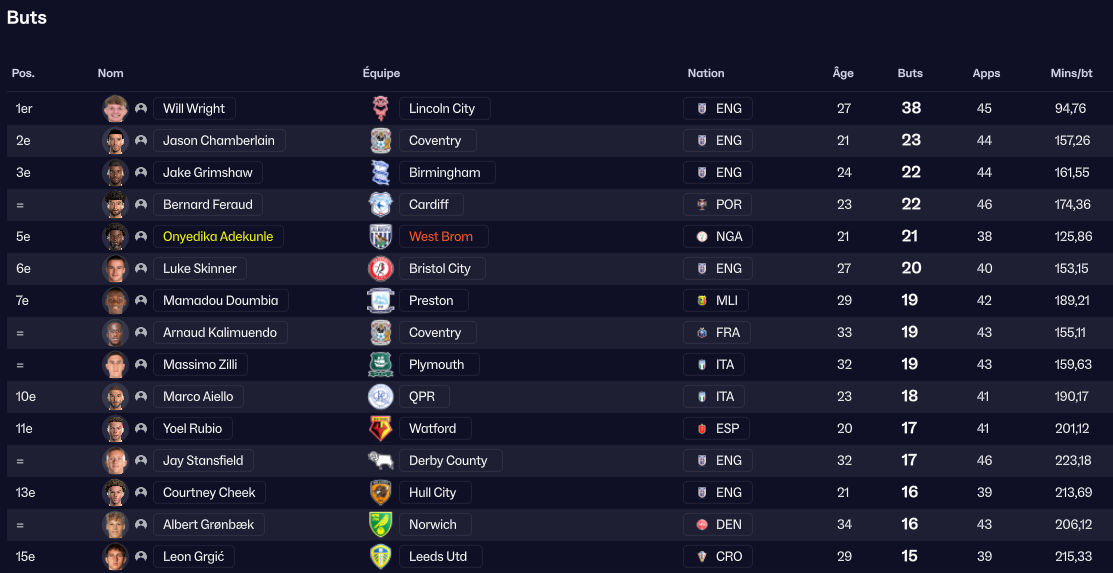
Task: Click the Watford club crest icon
Action: coord(380,428)
